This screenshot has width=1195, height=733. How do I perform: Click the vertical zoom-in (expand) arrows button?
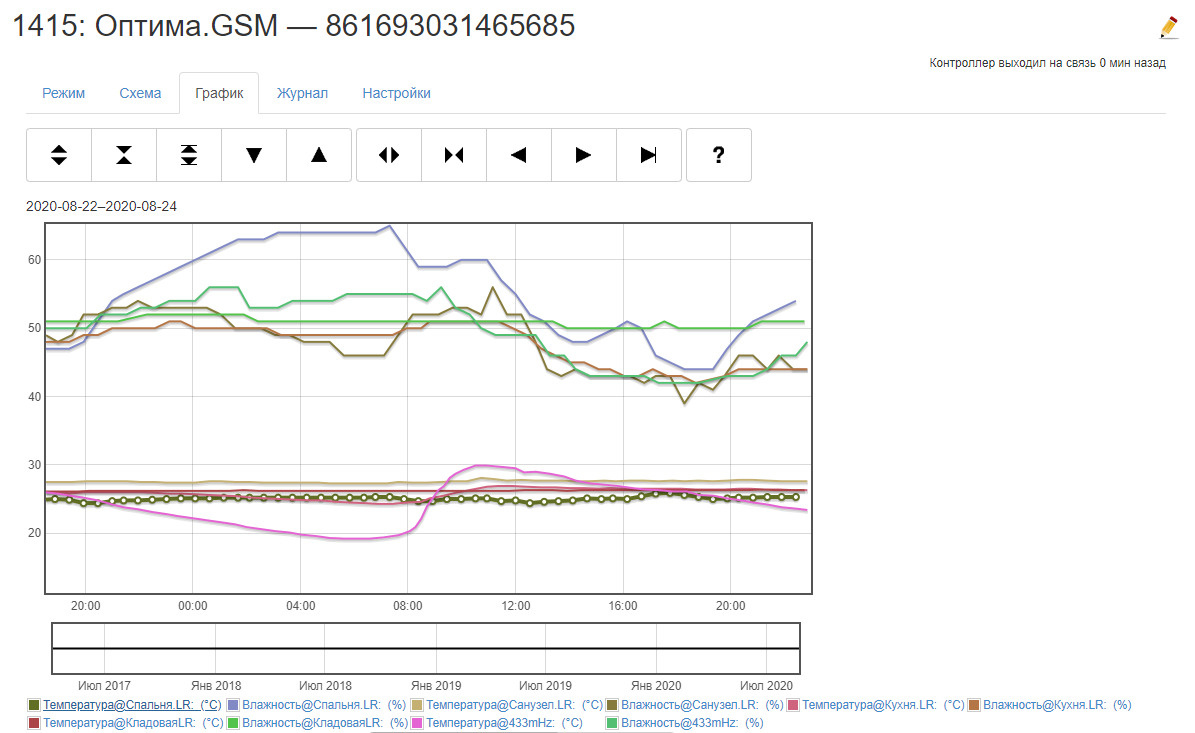59,155
